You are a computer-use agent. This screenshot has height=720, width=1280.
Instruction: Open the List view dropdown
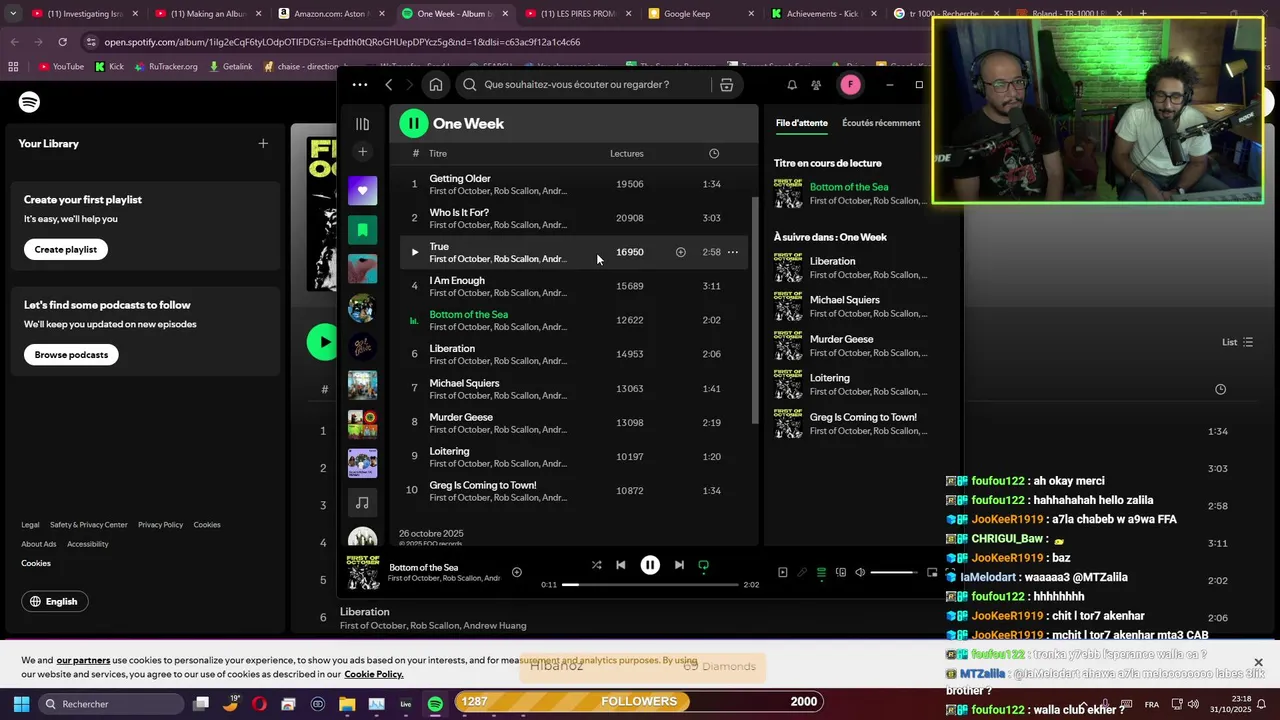tap(1237, 342)
